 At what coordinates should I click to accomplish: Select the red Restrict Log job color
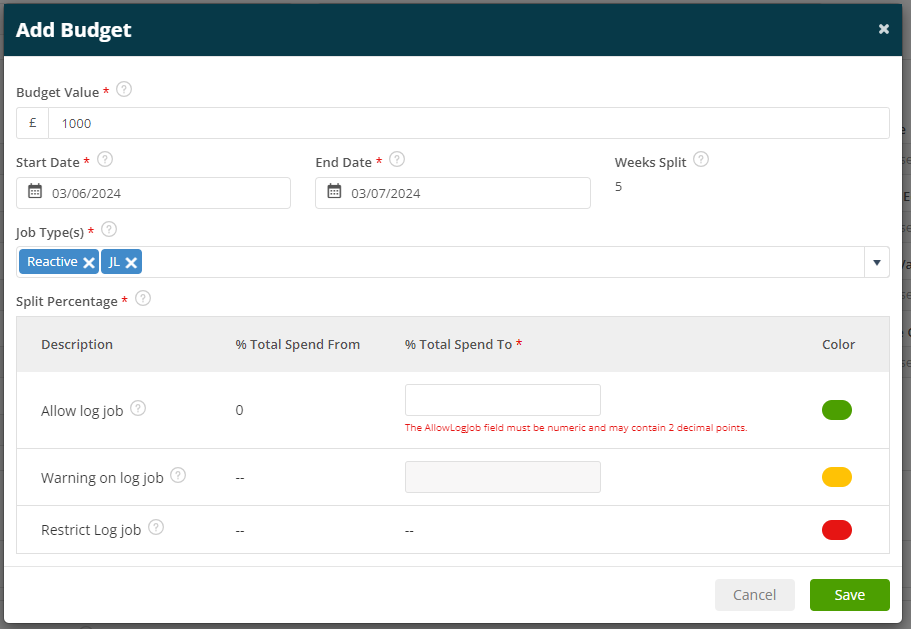tap(837, 530)
